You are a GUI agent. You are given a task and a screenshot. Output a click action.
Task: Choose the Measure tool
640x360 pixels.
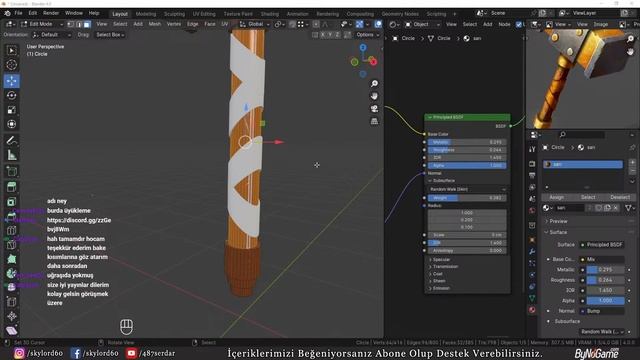point(11,155)
